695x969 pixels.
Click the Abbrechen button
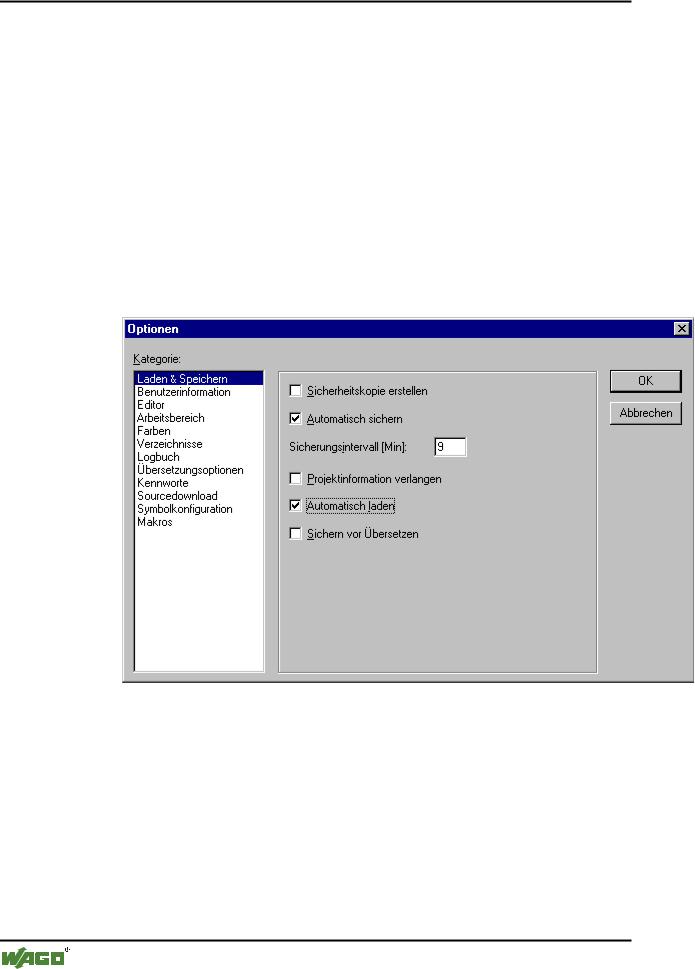[646, 413]
